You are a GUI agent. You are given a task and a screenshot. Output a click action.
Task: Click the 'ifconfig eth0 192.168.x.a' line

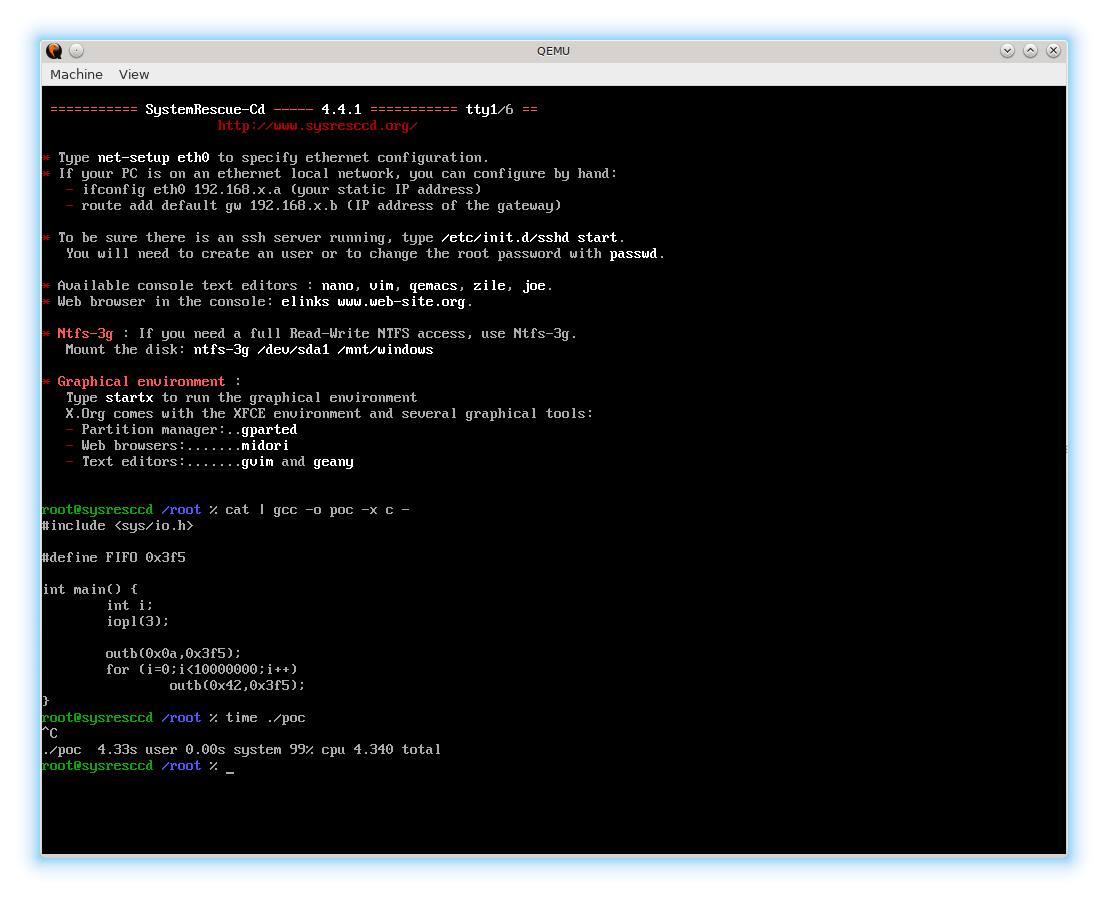(281, 189)
